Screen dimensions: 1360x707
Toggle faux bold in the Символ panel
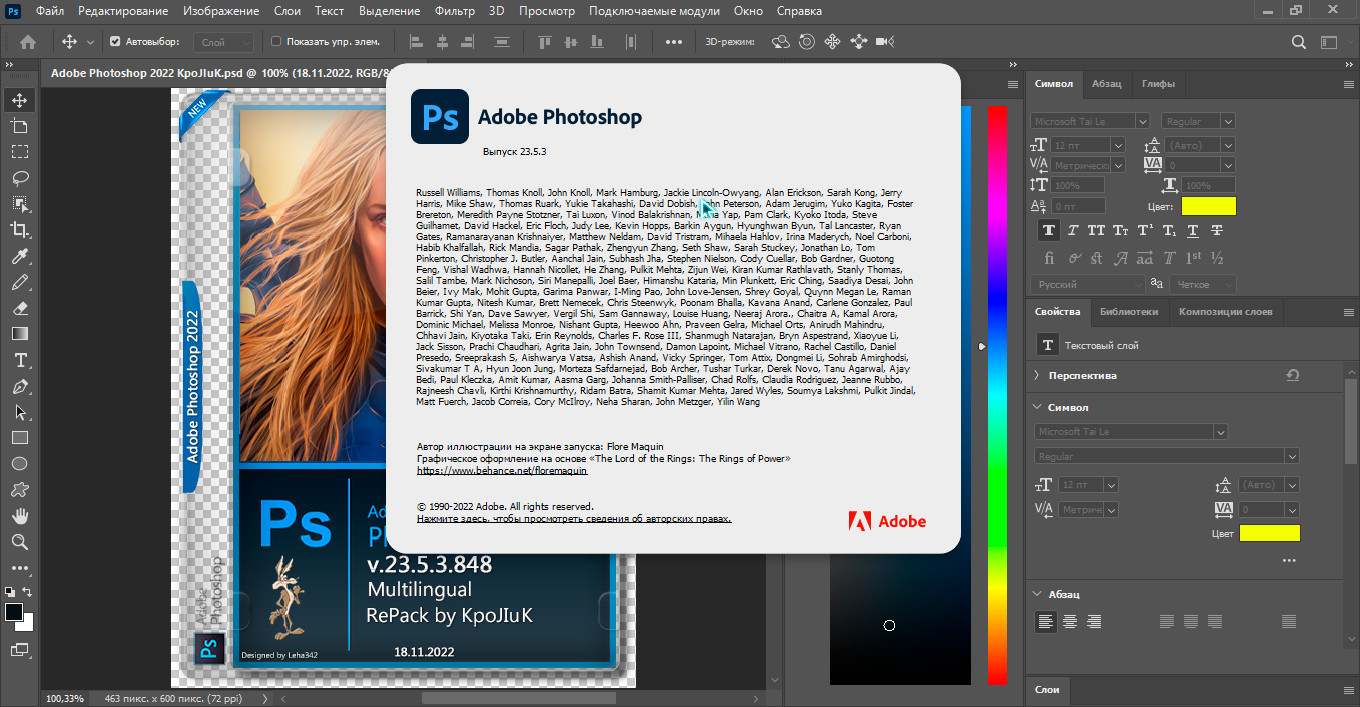pyautogui.click(x=1048, y=230)
